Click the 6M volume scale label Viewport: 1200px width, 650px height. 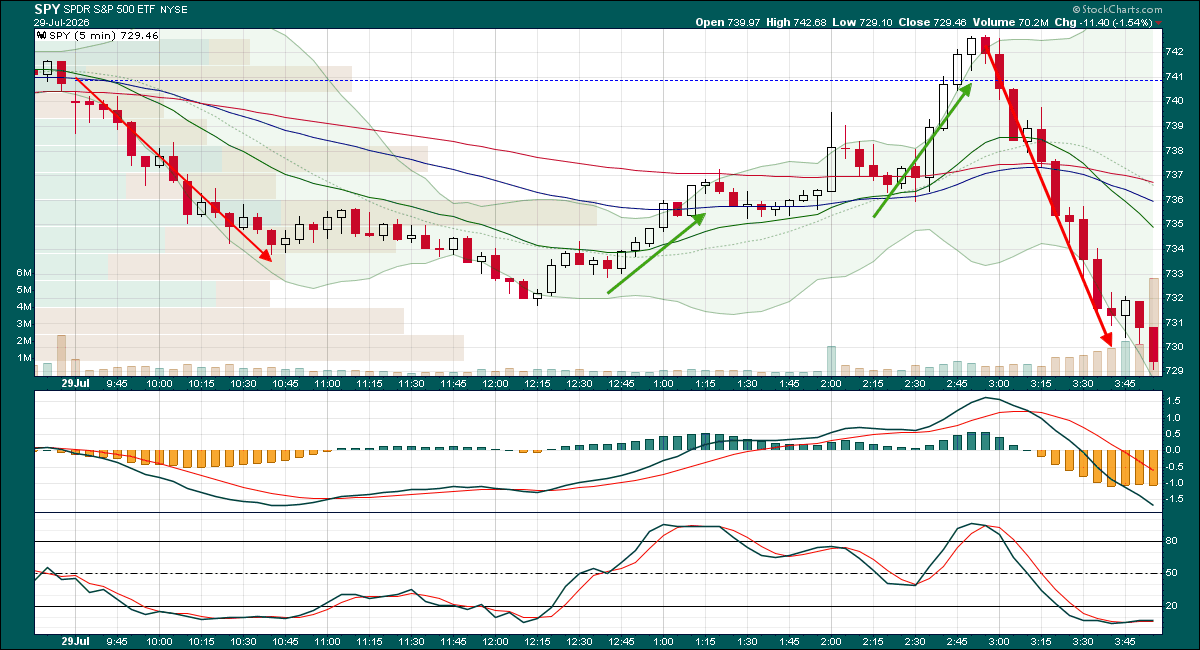tap(24, 273)
